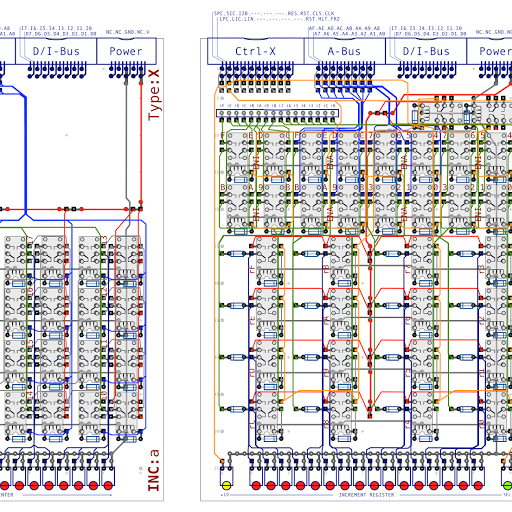Click the A-Bus connector label
512x512 pixels.
(344, 51)
